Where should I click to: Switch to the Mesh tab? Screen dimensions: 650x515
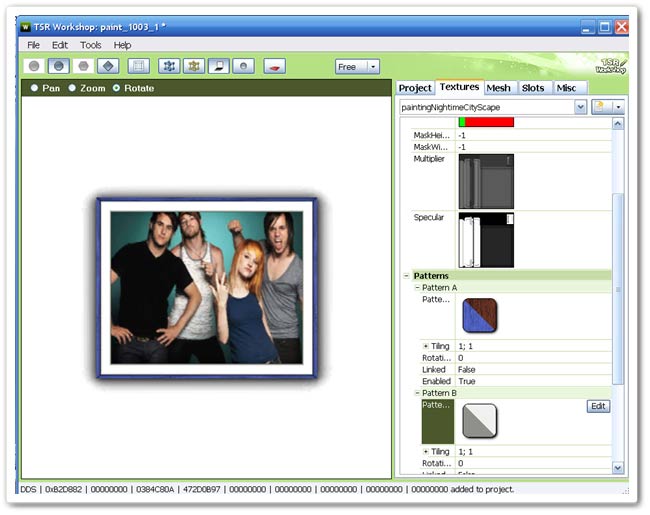498,88
